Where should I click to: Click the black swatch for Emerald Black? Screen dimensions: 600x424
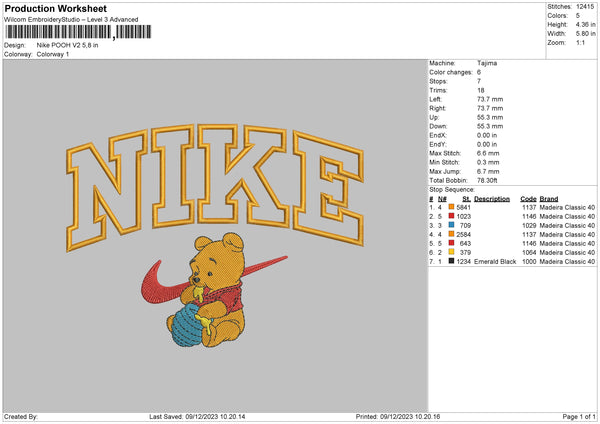click(452, 261)
